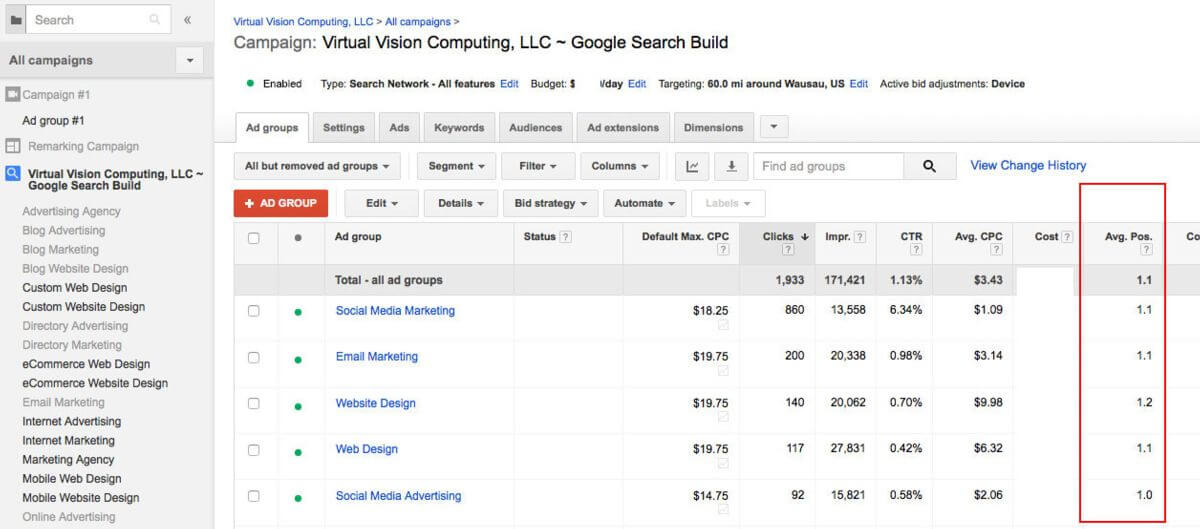Open the Email Marketing ad group link
The width and height of the screenshot is (1200, 529).
pos(377,357)
